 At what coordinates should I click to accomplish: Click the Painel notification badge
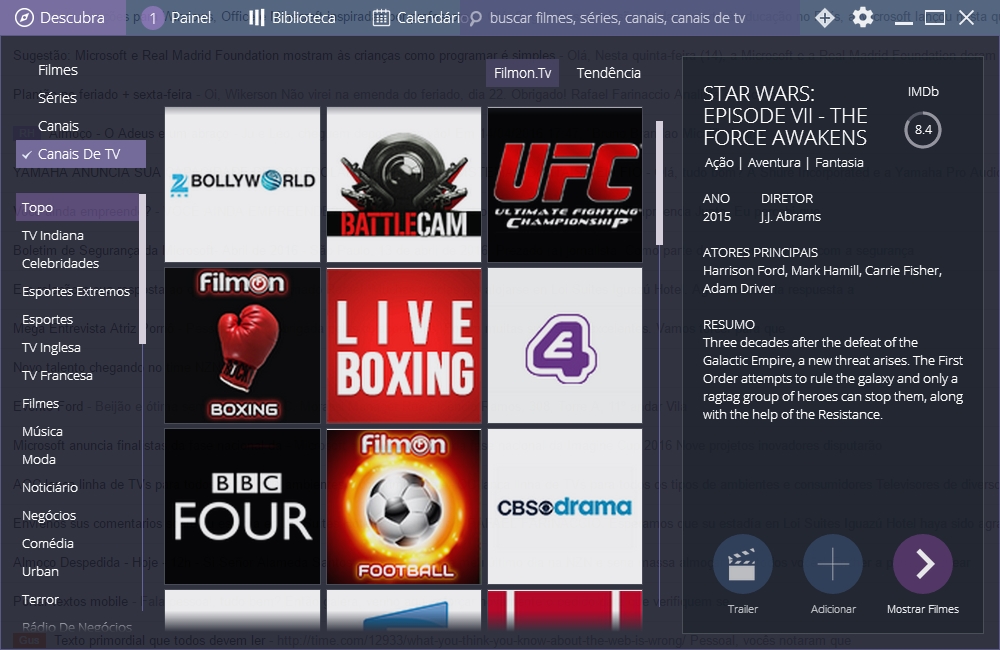pos(153,18)
